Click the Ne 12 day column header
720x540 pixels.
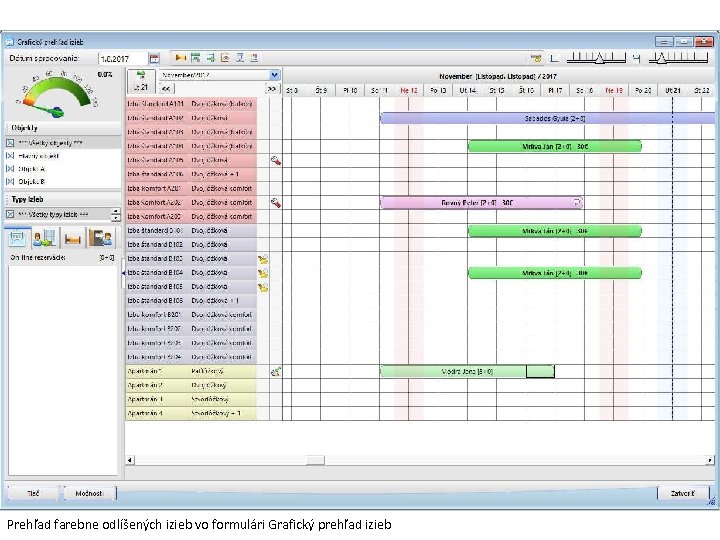click(409, 90)
